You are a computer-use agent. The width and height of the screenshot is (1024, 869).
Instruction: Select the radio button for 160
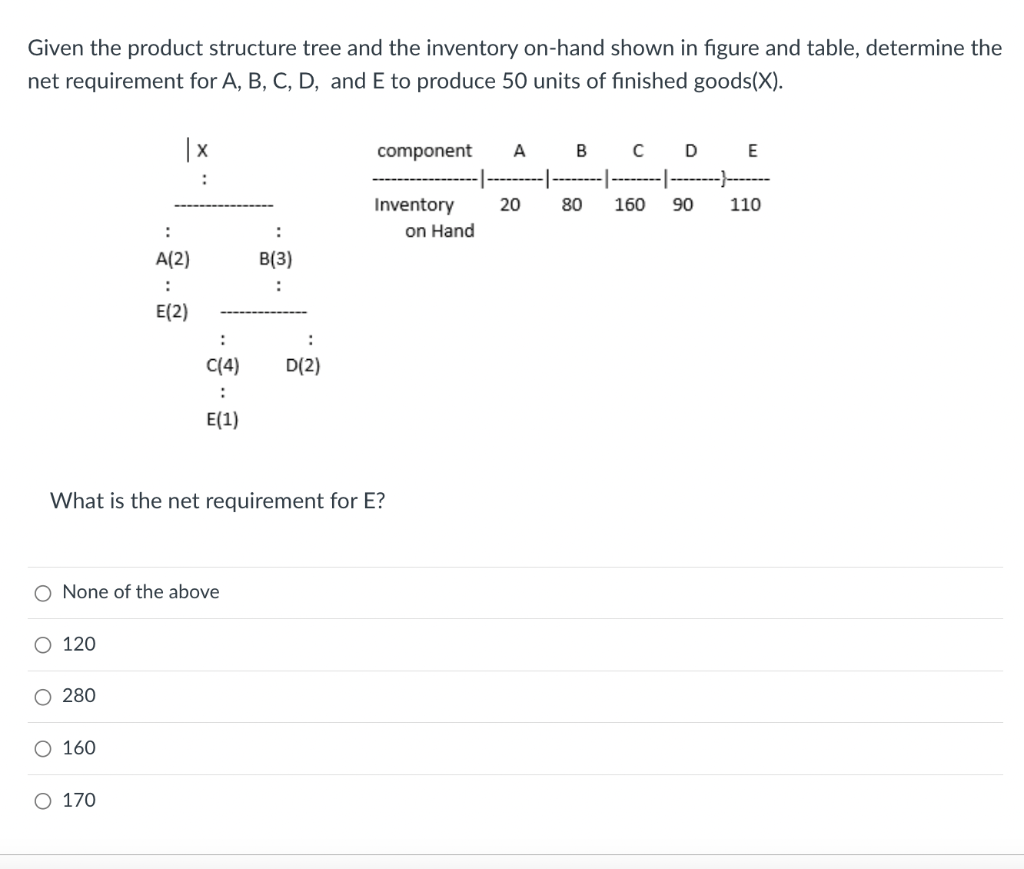coord(43,748)
